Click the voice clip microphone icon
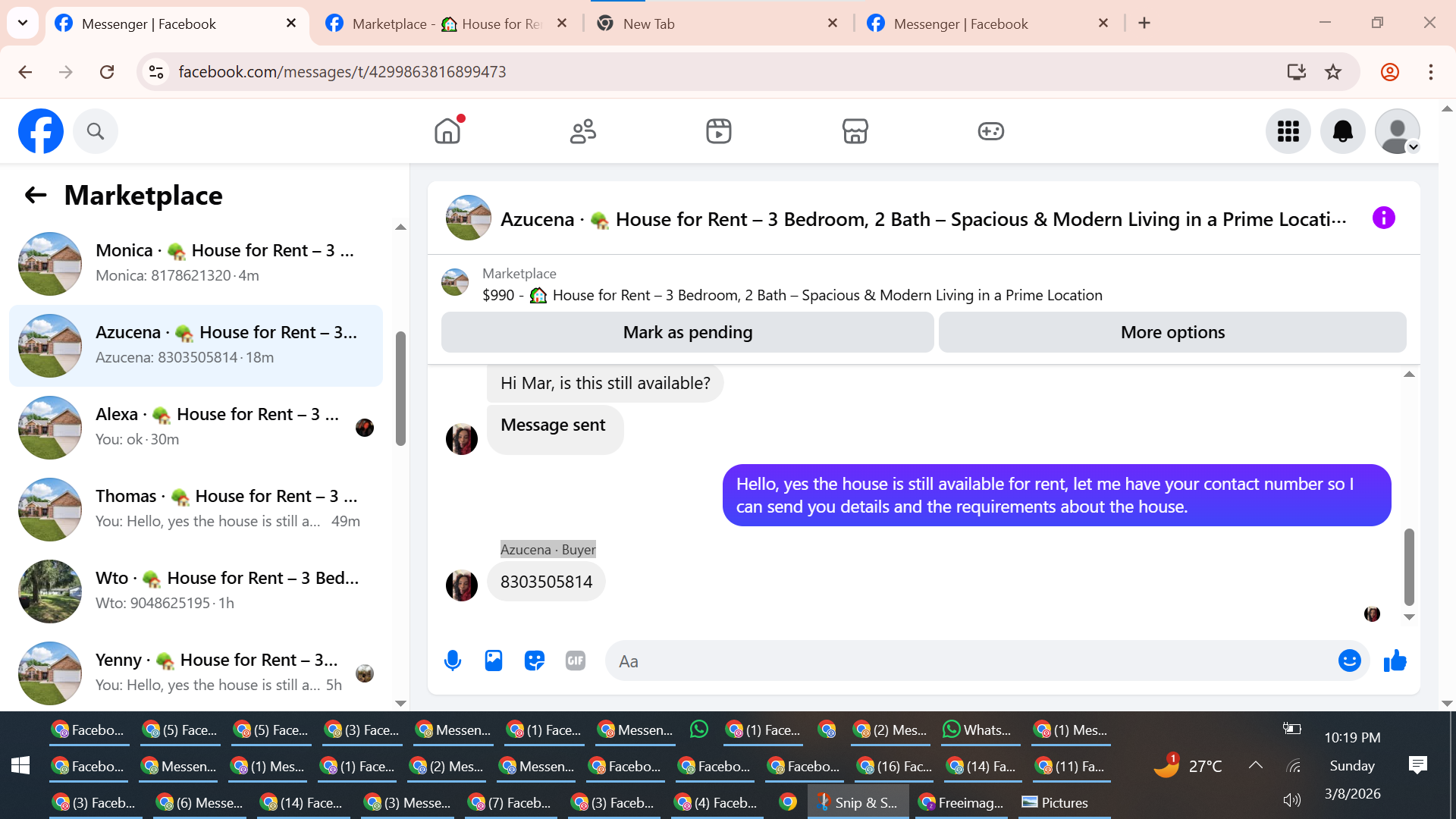This screenshot has height=819, width=1456. [x=453, y=661]
